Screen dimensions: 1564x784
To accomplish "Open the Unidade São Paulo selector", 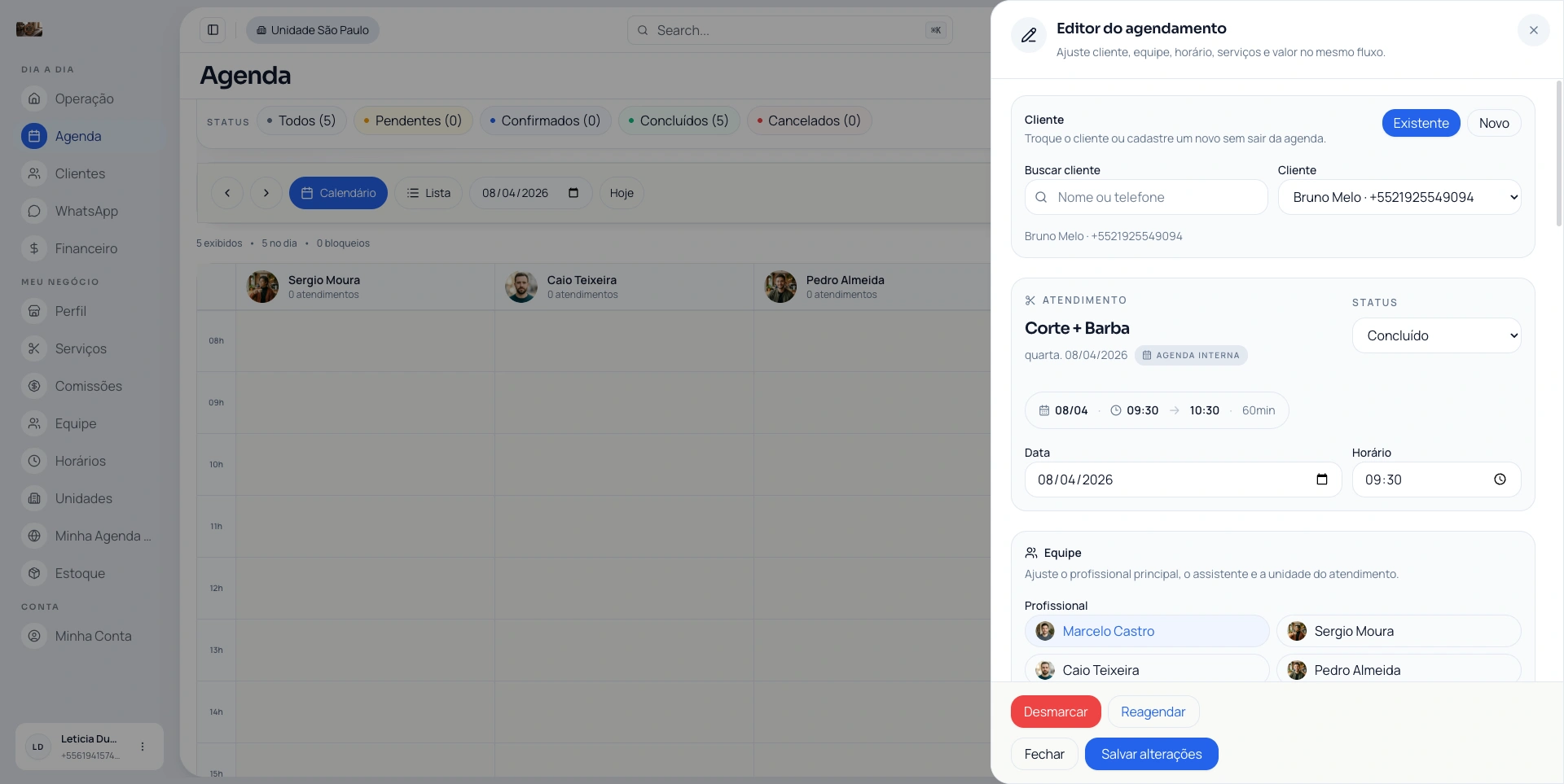I will click(312, 30).
